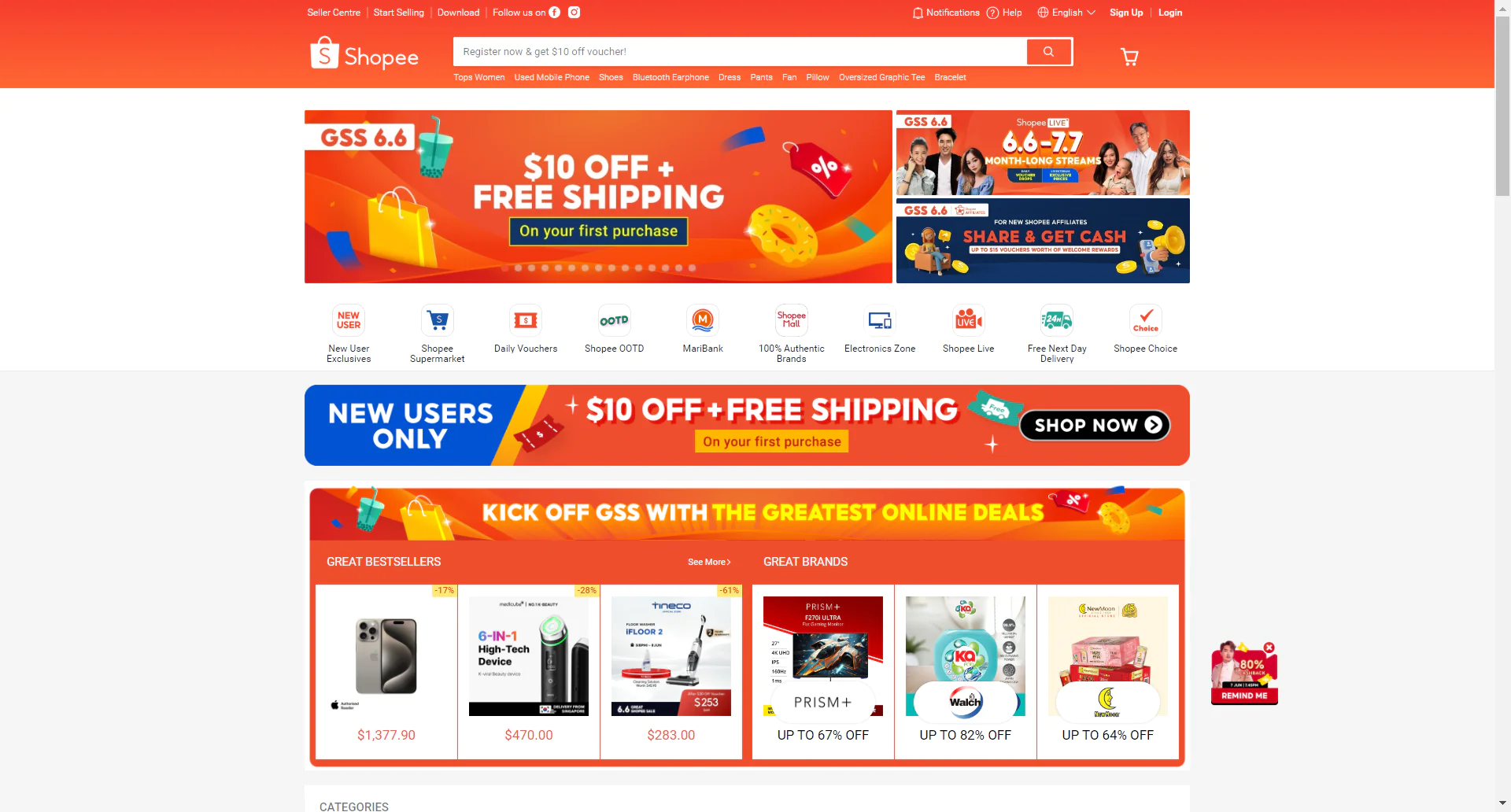
Task: Click the Notifications bell link
Action: click(x=946, y=13)
